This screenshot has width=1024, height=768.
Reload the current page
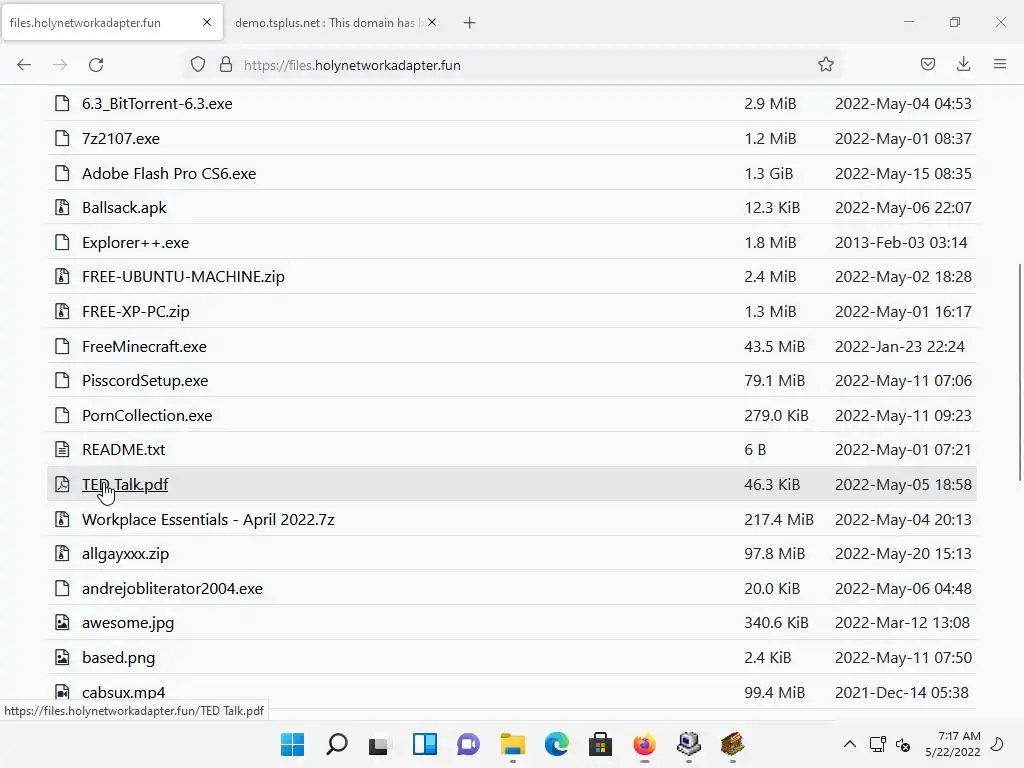[96, 65]
